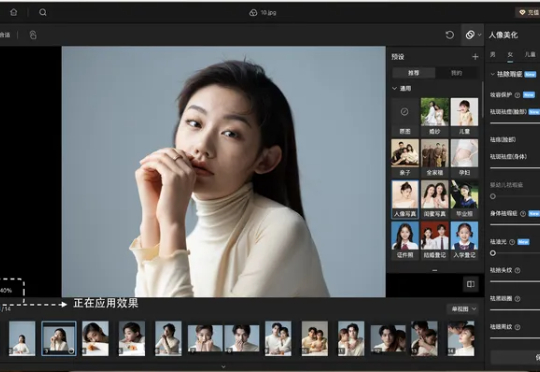
Task: Click the 祛痣(脸部) label
Action: point(503,140)
